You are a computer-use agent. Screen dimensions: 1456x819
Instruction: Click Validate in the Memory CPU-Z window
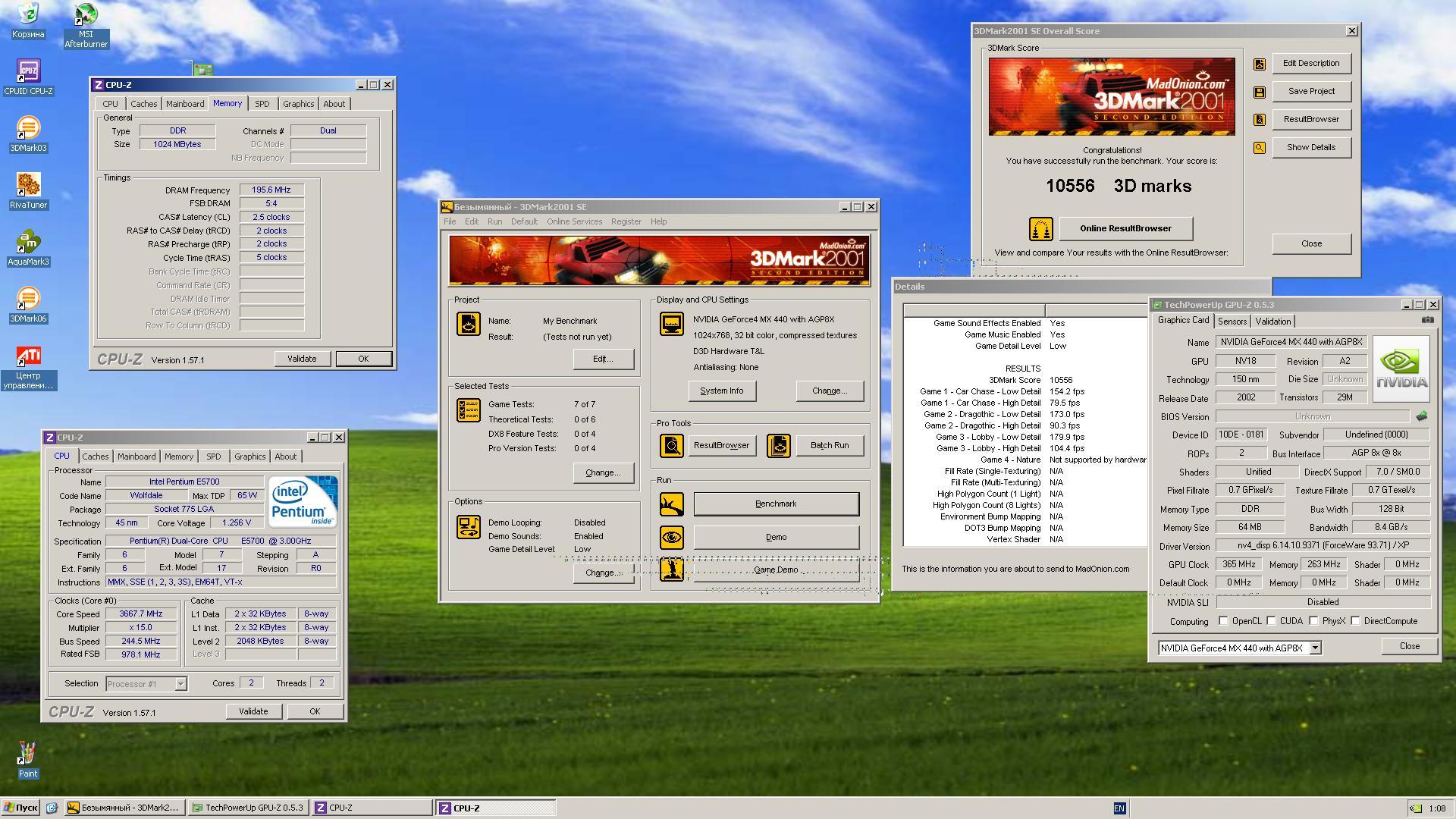coord(302,359)
